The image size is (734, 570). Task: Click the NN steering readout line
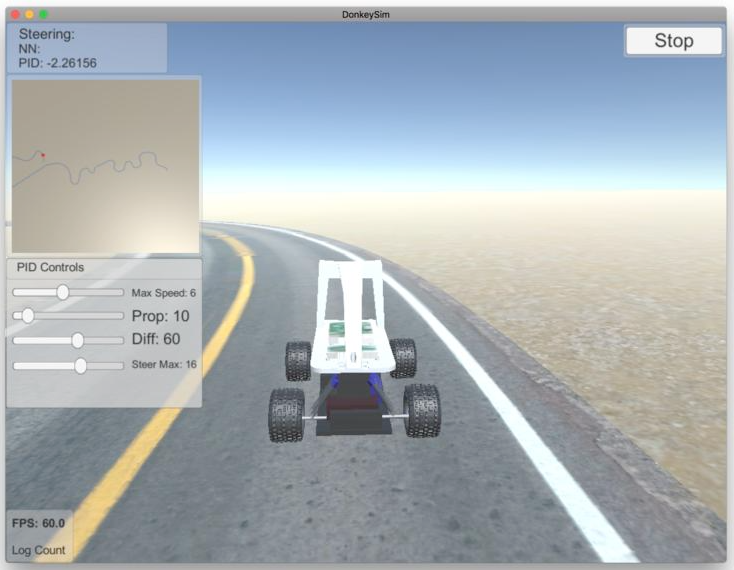pyautogui.click(x=30, y=48)
